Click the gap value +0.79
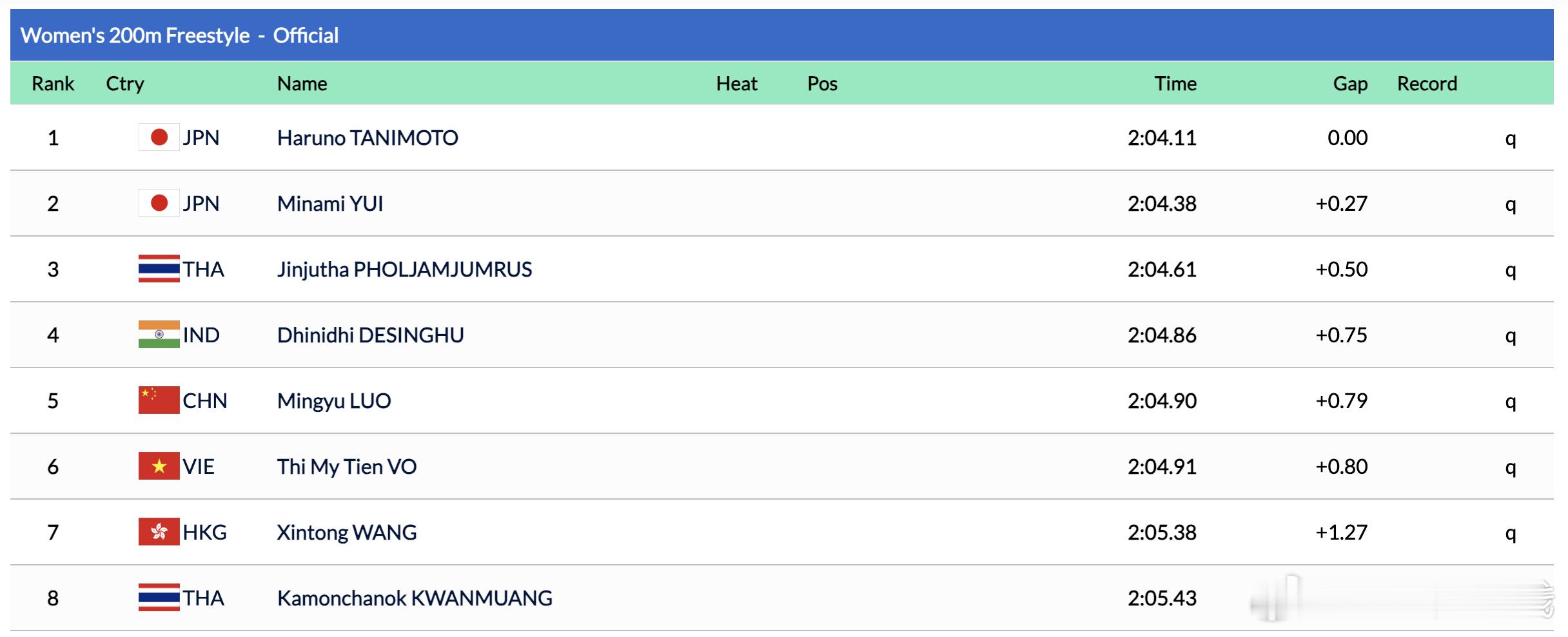1568x637 pixels. [x=1342, y=401]
